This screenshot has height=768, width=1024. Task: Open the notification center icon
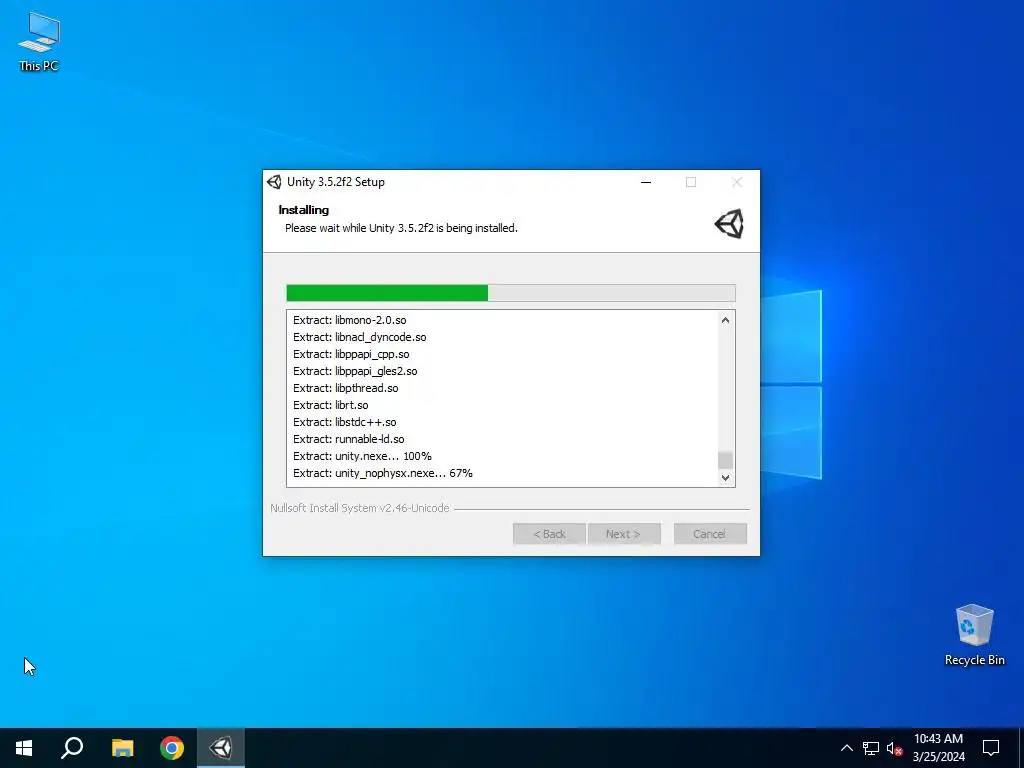pos(991,748)
